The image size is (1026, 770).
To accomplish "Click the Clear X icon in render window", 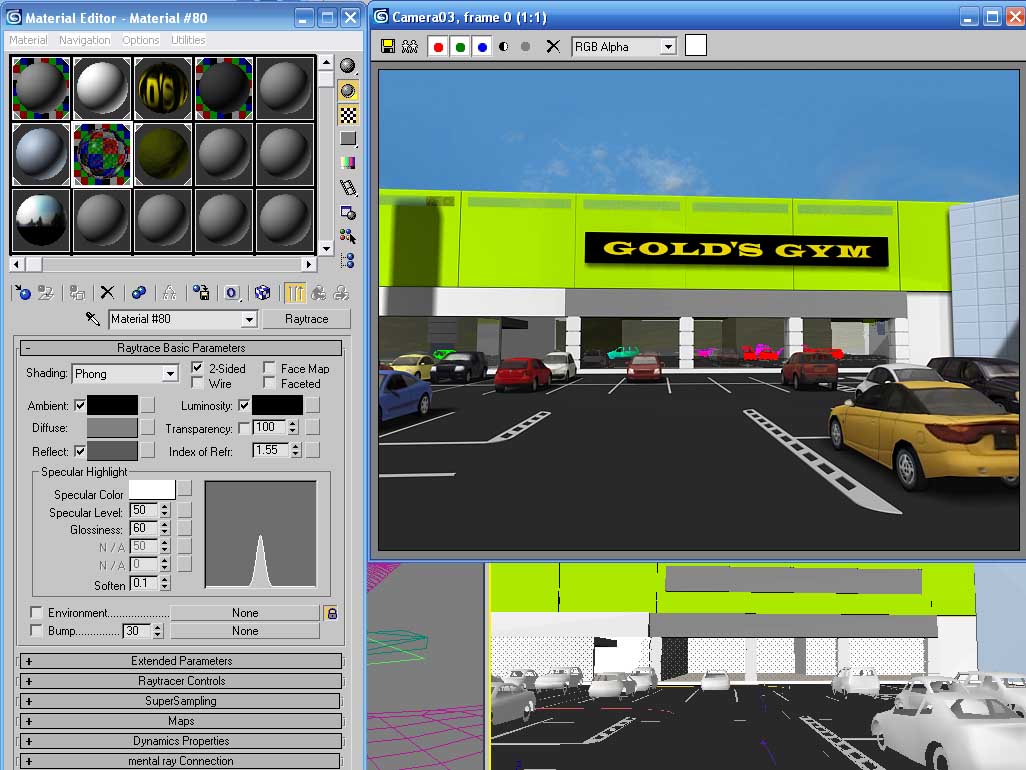I will click(x=553, y=46).
